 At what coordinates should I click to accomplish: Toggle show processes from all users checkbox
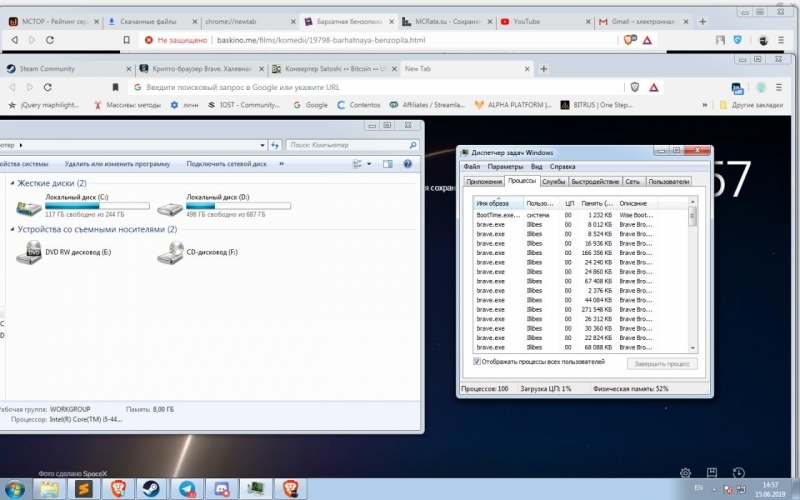coord(477,361)
